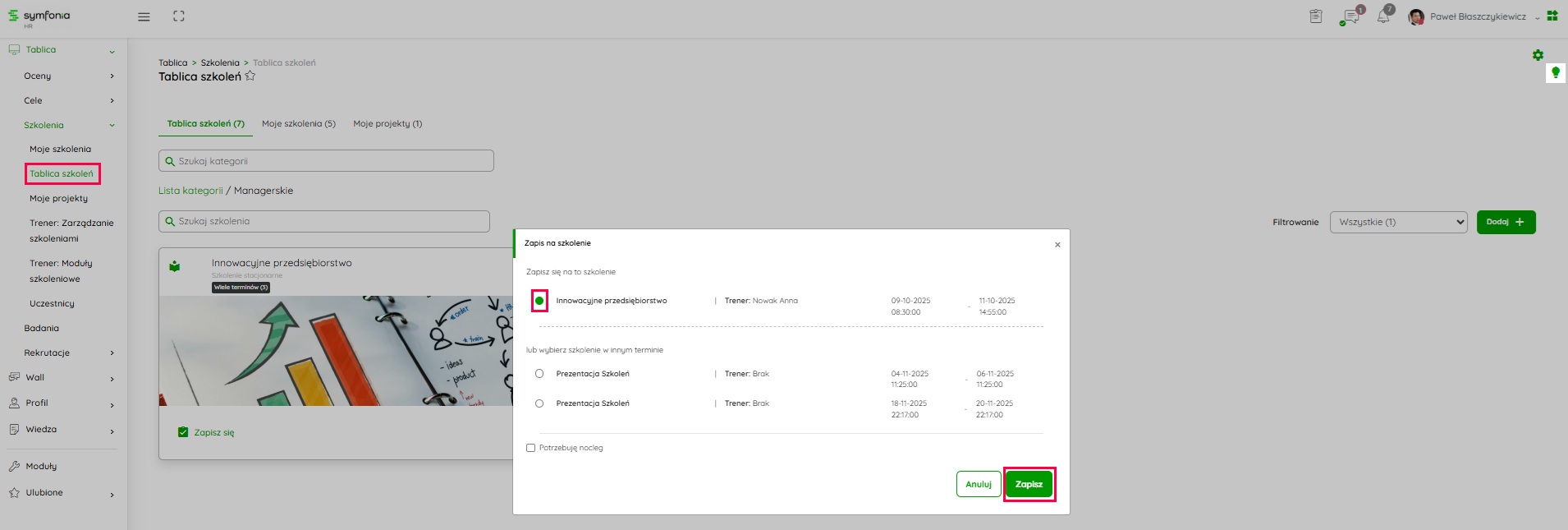Screen dimensions: 1568x530
Task: Enable the Potrzebuję nocleg checkbox
Action: [x=530, y=448]
